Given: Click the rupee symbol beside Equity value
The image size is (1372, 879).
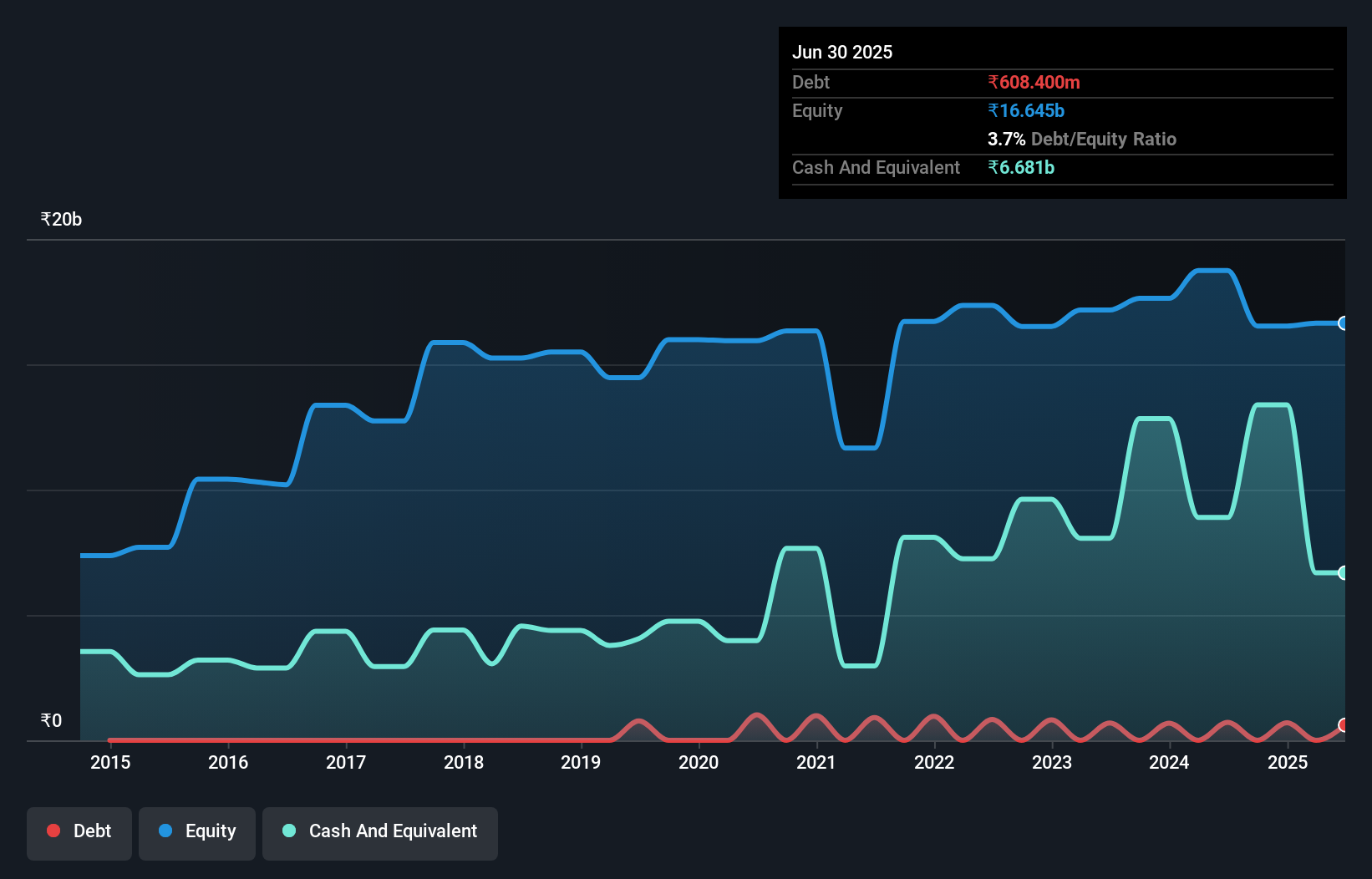Looking at the screenshot, I should click(992, 109).
